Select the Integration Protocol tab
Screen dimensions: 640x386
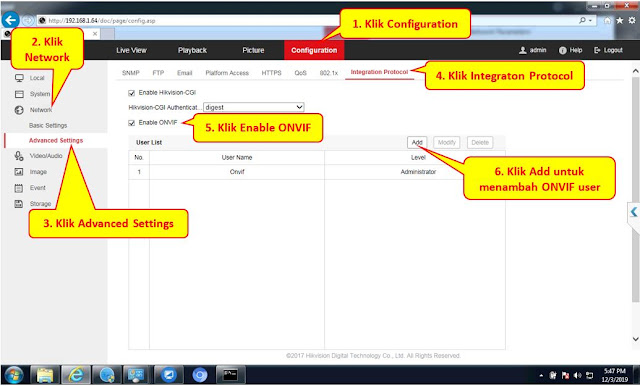(379, 72)
